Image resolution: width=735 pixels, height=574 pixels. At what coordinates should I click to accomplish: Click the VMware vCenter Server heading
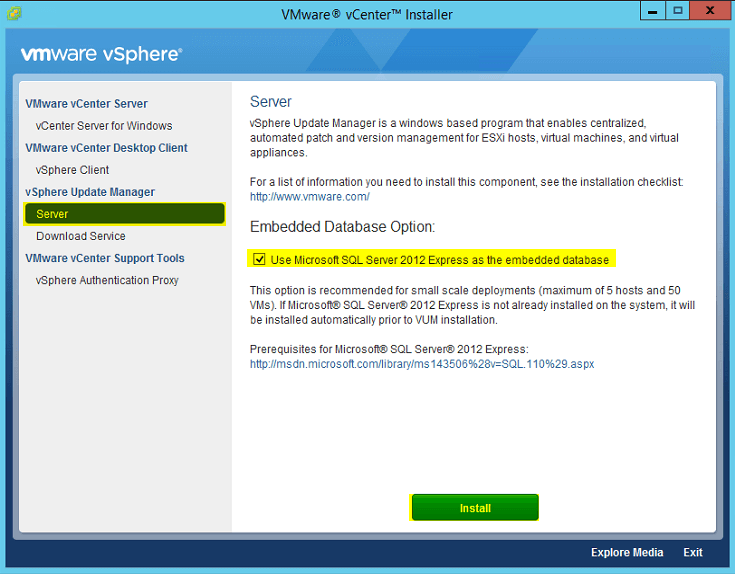pyautogui.click(x=86, y=104)
